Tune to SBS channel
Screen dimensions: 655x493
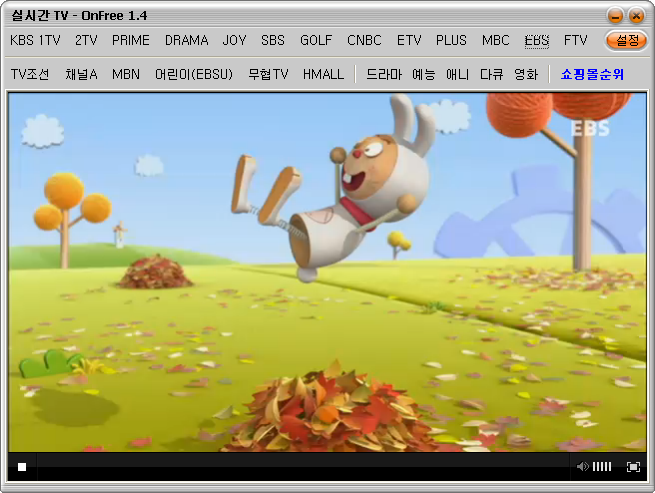[273, 40]
